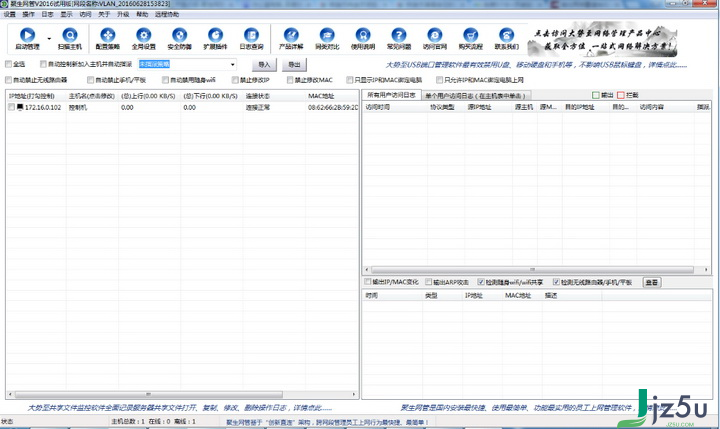Image resolution: width=720 pixels, height=429 pixels.
Task: Enable 自动禁用随身wifi checkbox
Action: 165,80
